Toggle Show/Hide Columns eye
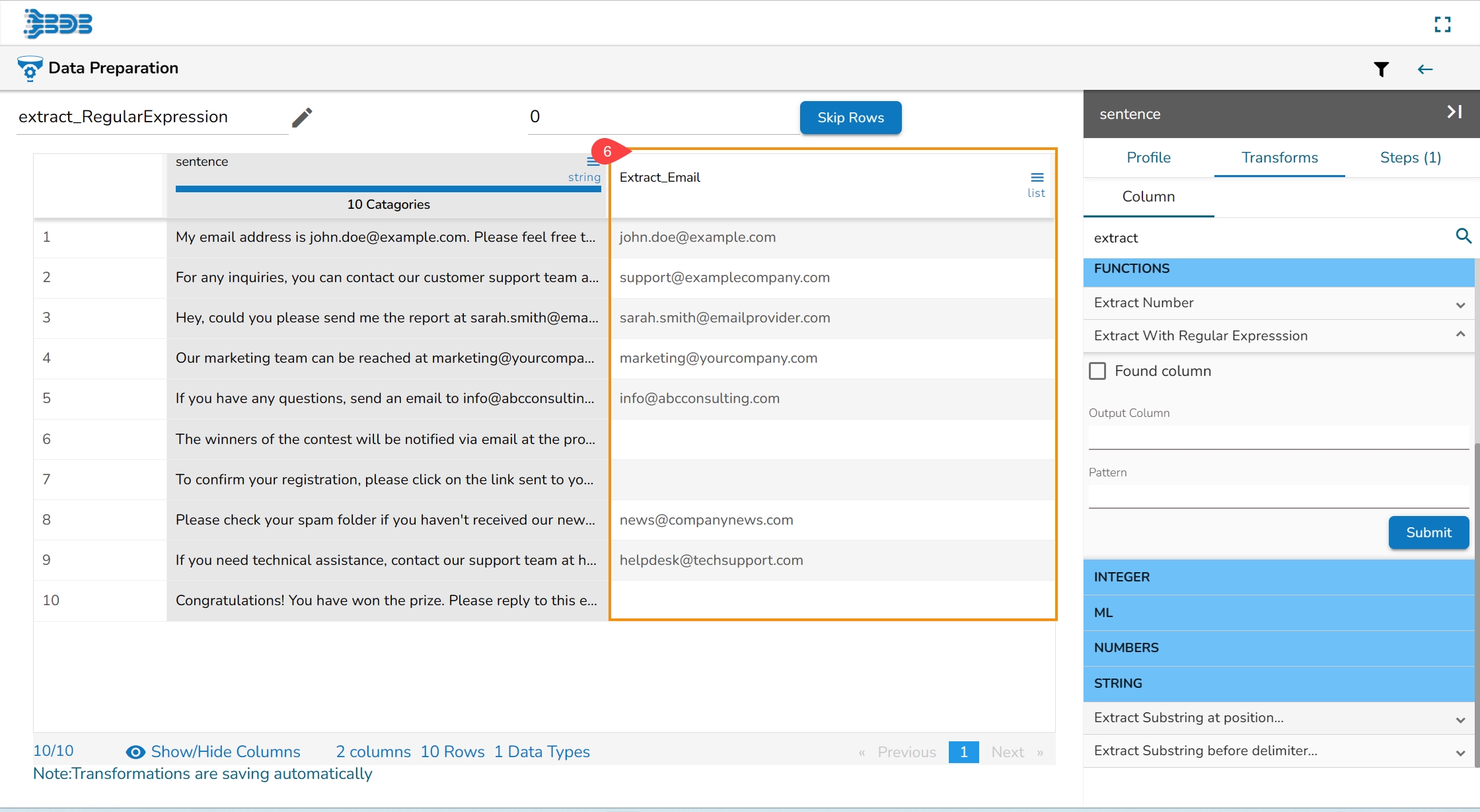 [135, 752]
